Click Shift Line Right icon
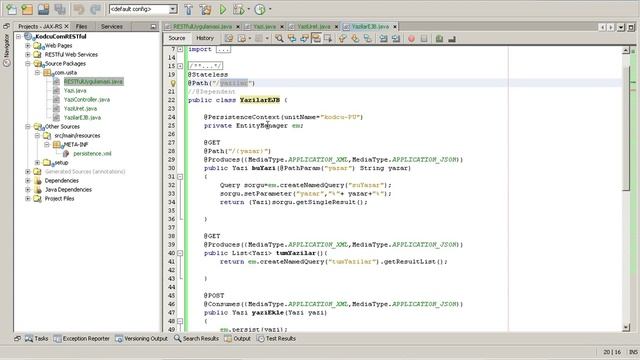 [396, 38]
